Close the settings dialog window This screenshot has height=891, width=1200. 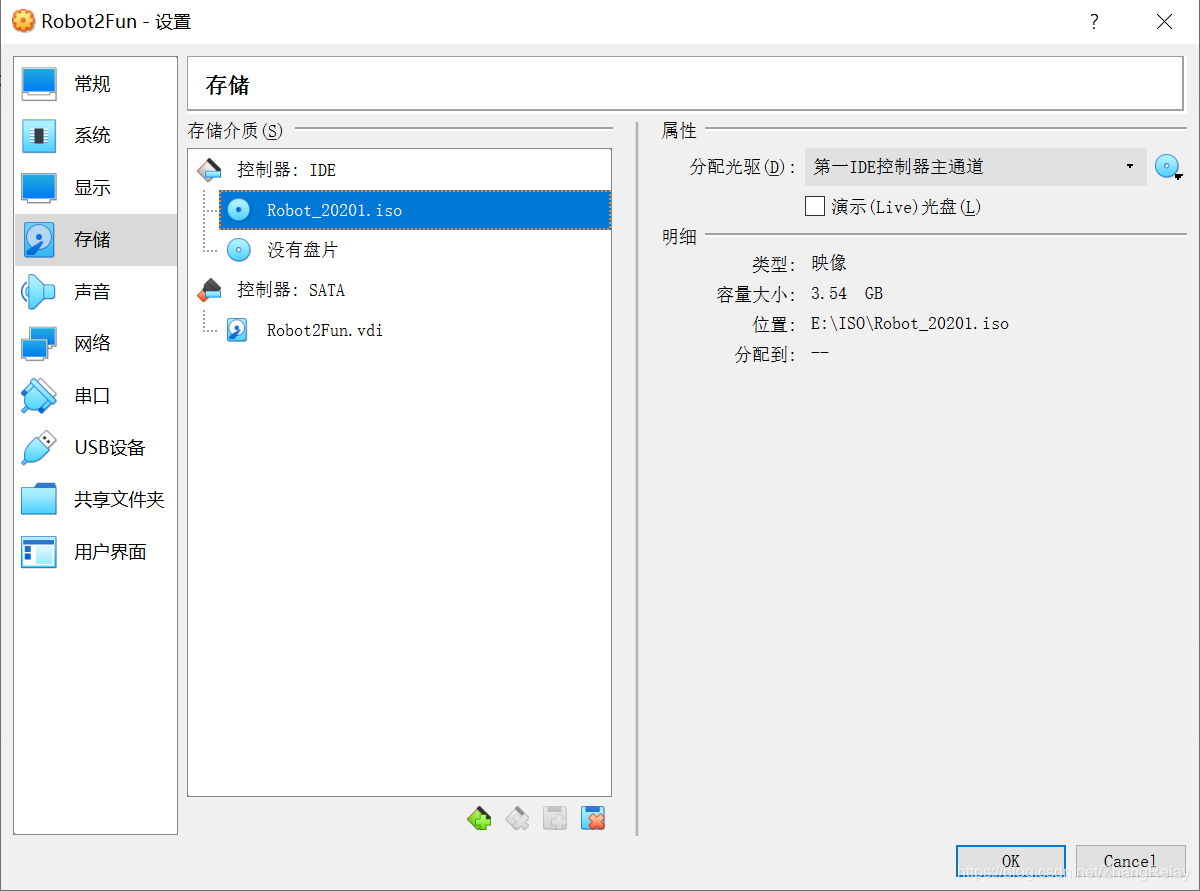(1164, 21)
